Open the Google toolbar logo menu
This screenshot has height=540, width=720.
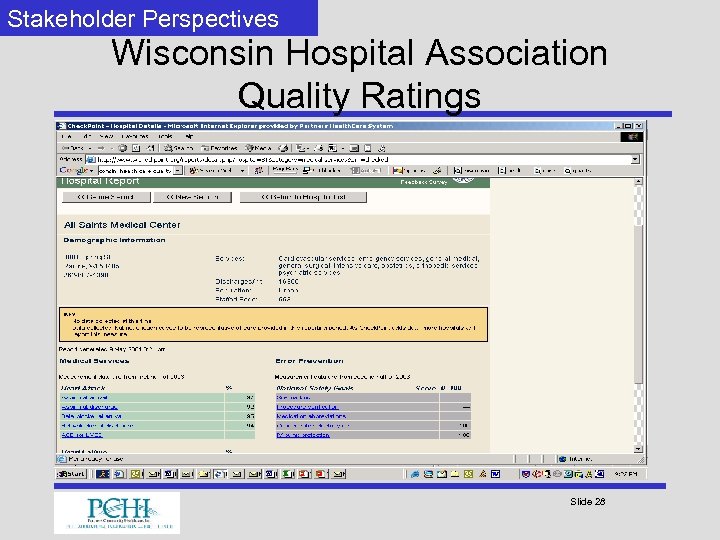pos(77,170)
